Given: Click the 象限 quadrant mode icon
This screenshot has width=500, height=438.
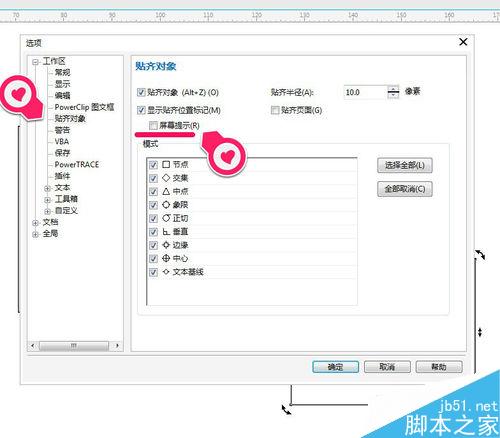Looking at the screenshot, I should coord(166,205).
